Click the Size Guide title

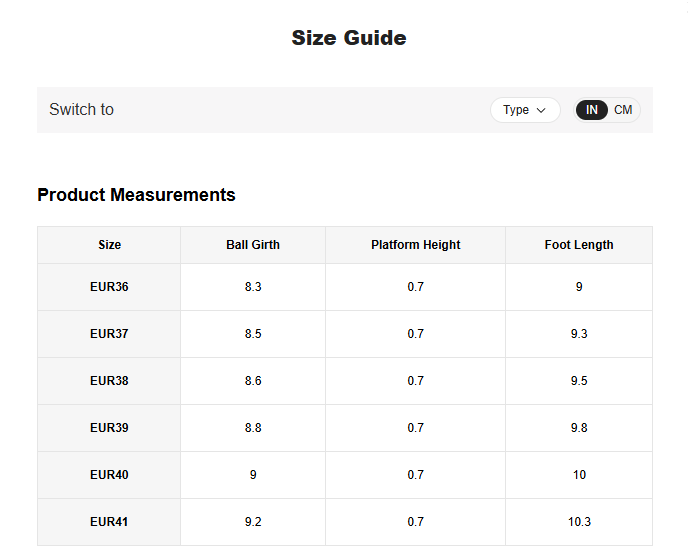(x=348, y=38)
